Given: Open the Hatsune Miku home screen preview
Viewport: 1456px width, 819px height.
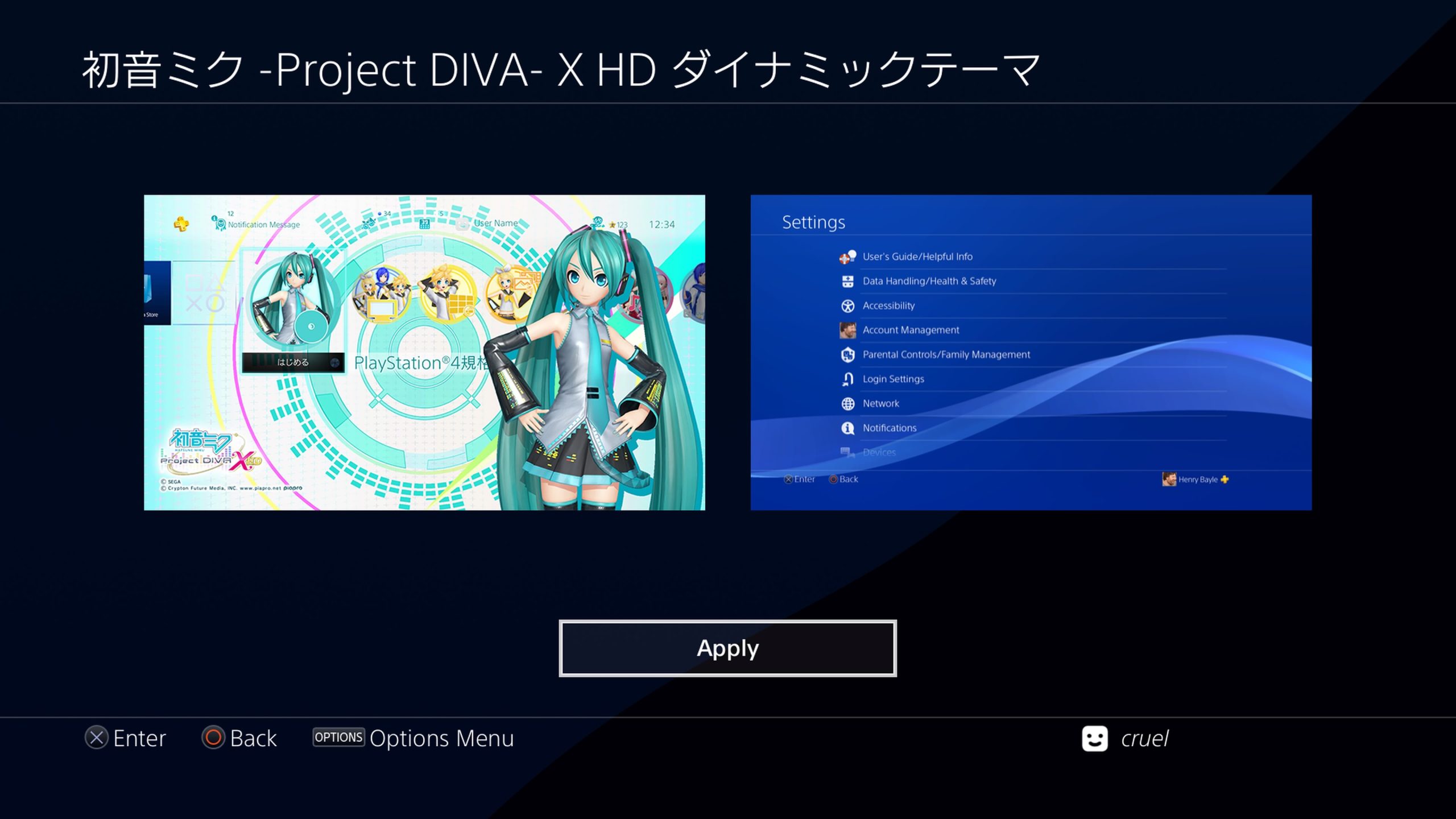Looking at the screenshot, I should click(x=424, y=353).
